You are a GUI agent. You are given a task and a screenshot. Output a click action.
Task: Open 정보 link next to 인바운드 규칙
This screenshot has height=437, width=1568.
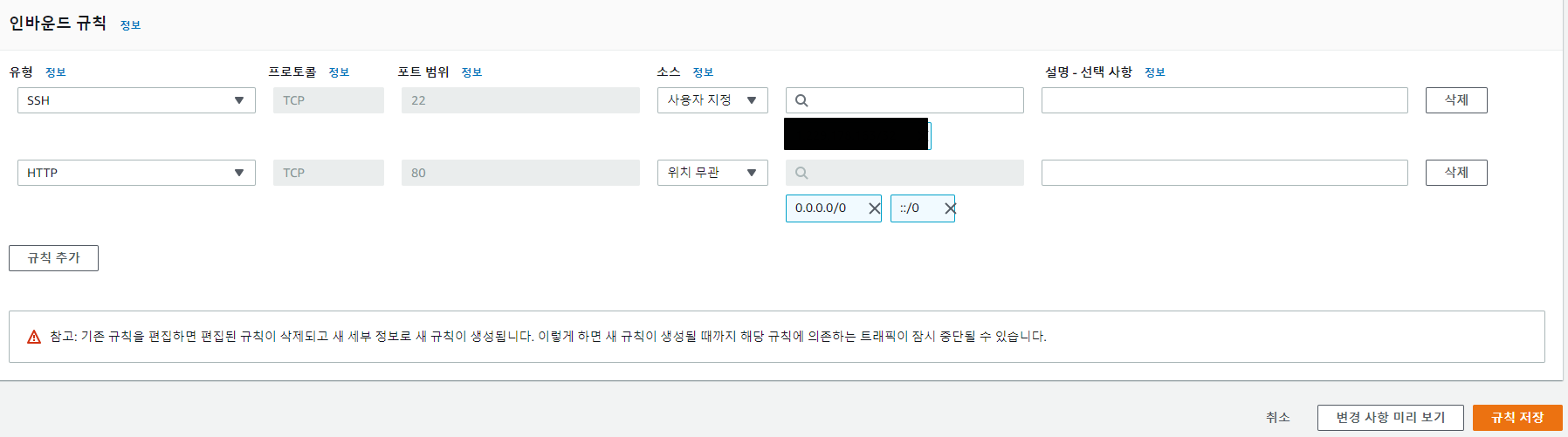click(x=130, y=25)
